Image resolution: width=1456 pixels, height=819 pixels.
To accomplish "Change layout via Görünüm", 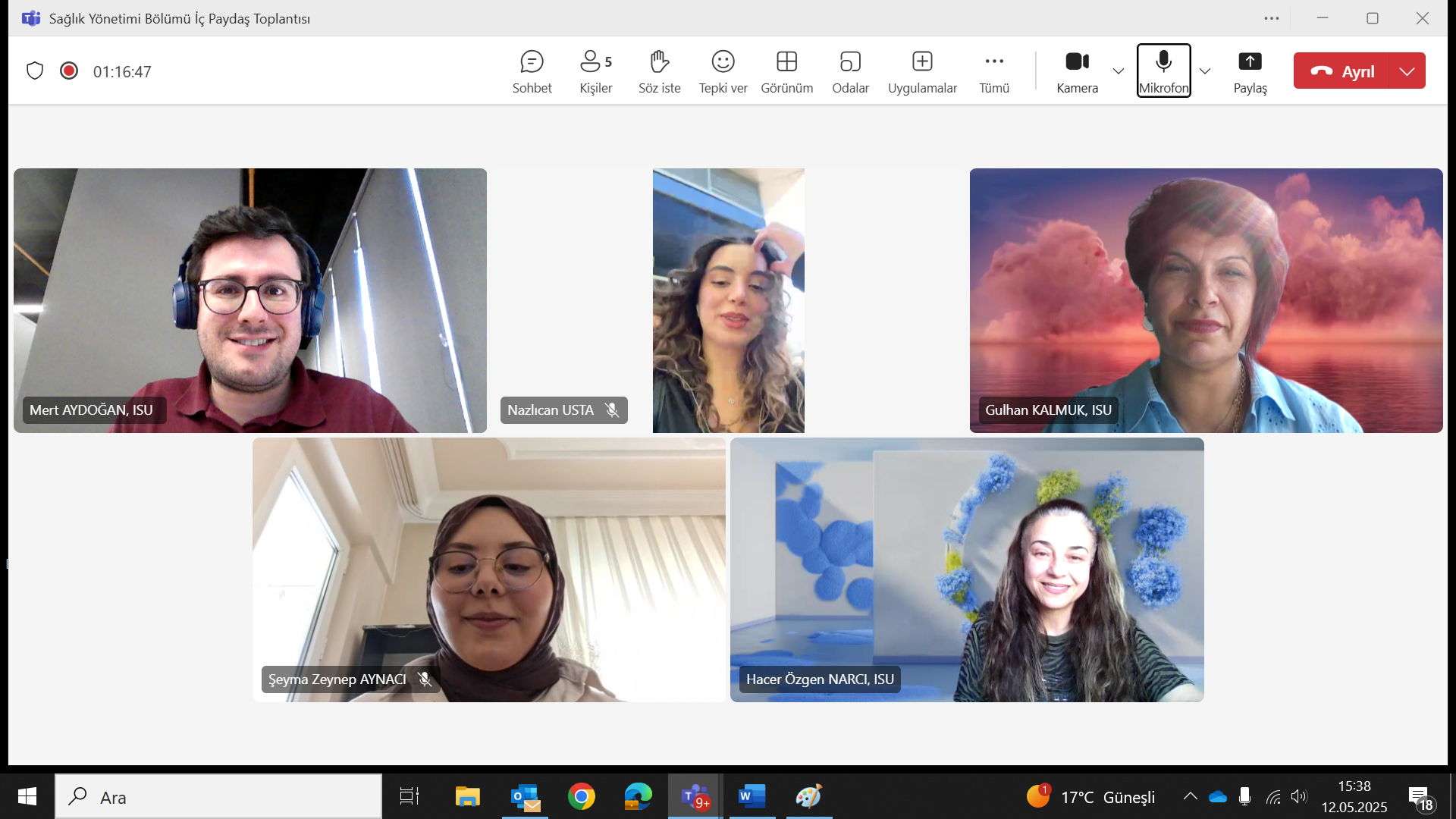I will [786, 71].
